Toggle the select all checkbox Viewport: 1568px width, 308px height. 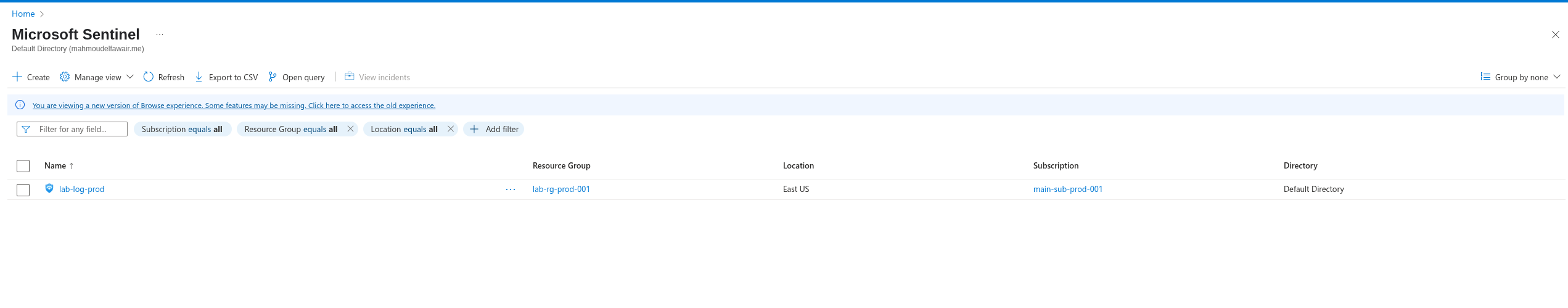point(23,166)
